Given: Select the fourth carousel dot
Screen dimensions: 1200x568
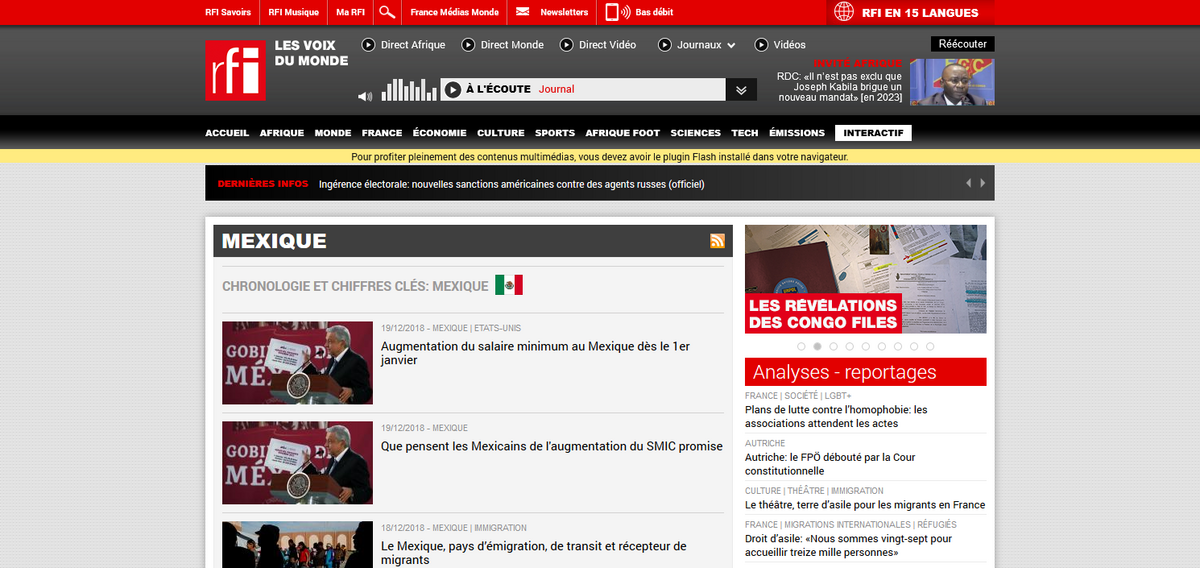Looking at the screenshot, I should [x=849, y=346].
